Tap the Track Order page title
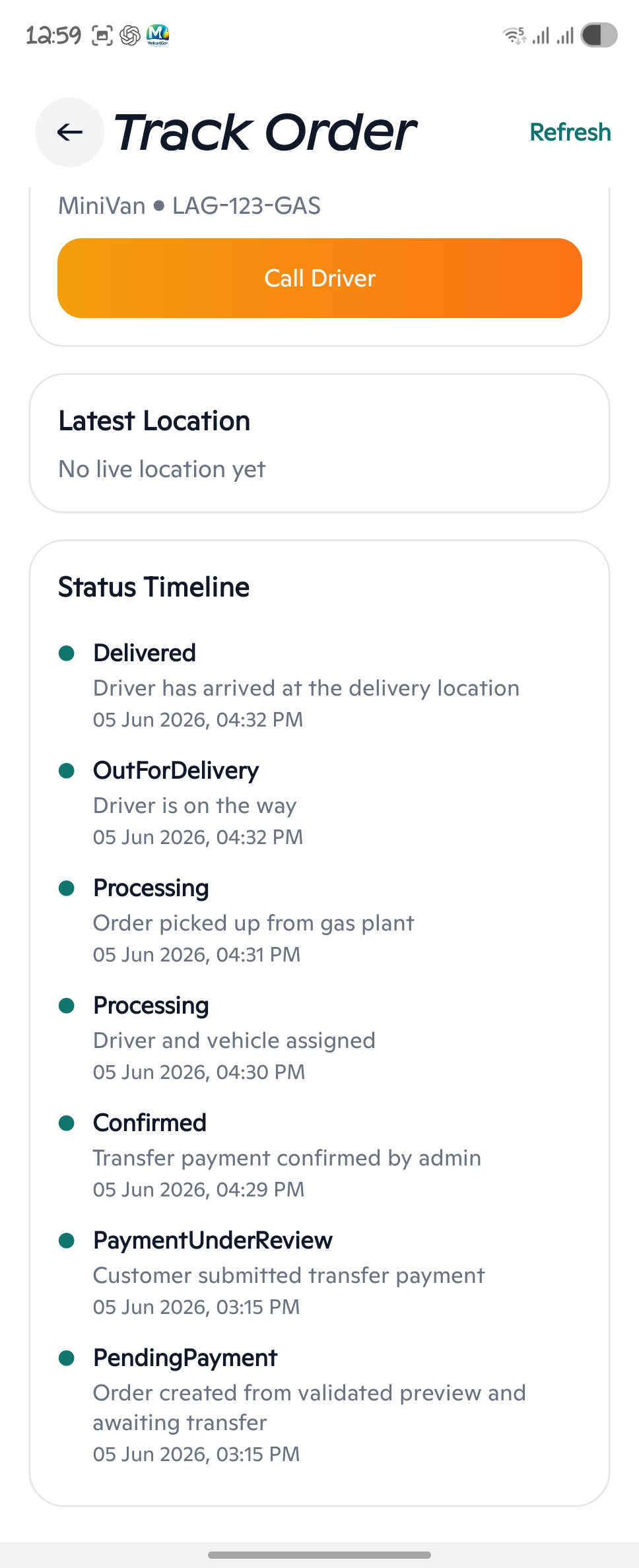Screen dimensions: 639x1568 (265, 132)
